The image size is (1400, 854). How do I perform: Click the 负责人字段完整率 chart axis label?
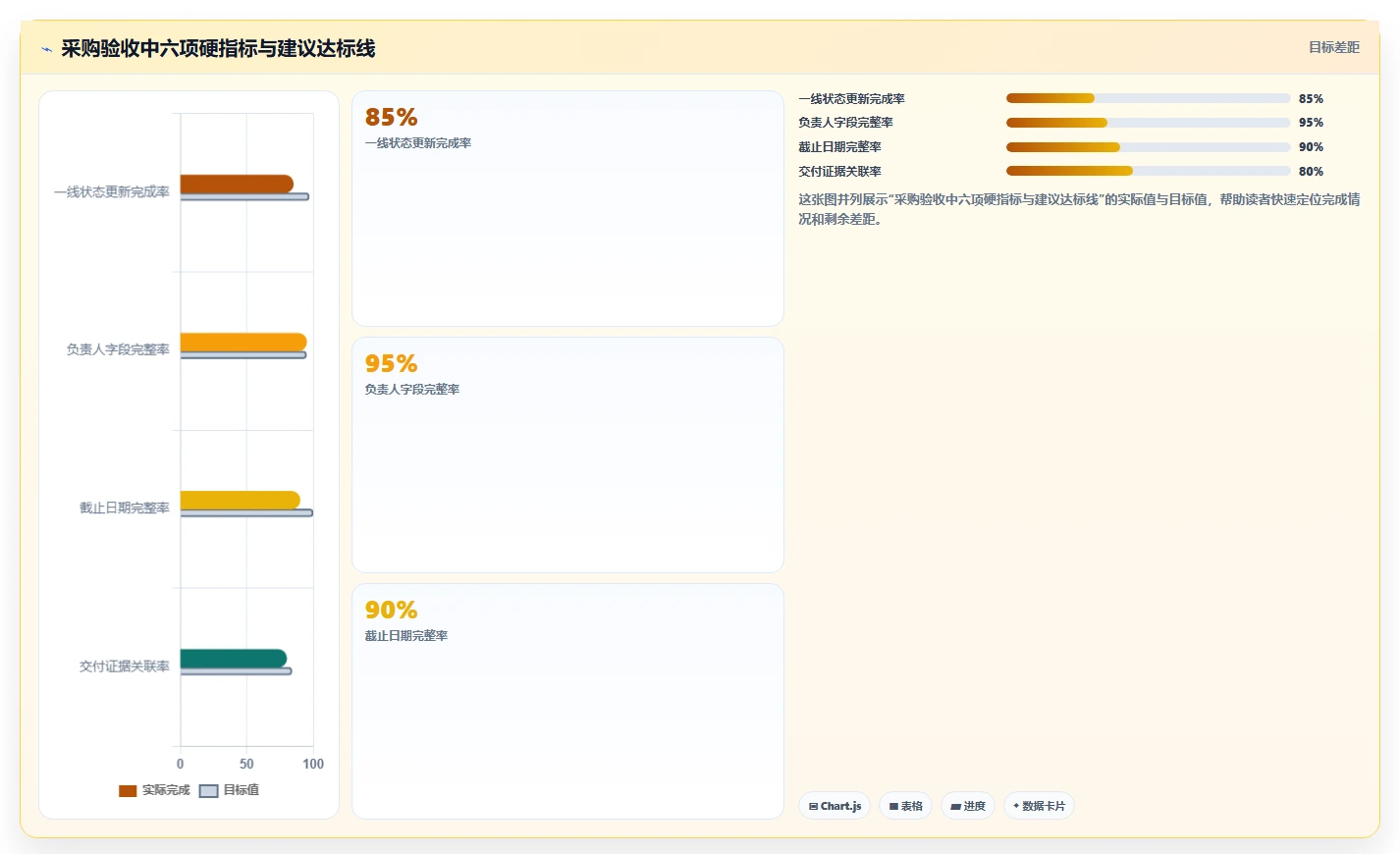118,349
